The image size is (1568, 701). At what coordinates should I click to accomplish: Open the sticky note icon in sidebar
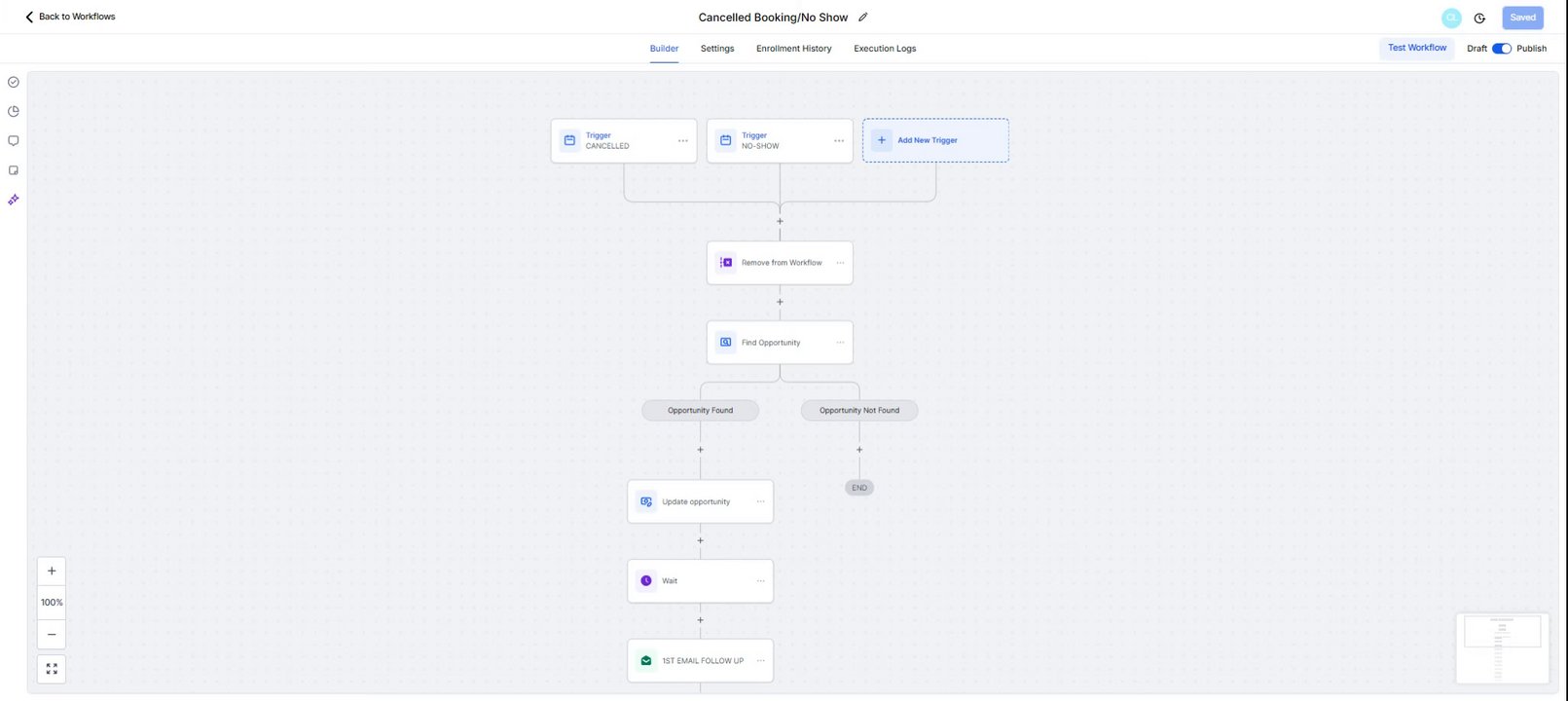click(x=14, y=170)
